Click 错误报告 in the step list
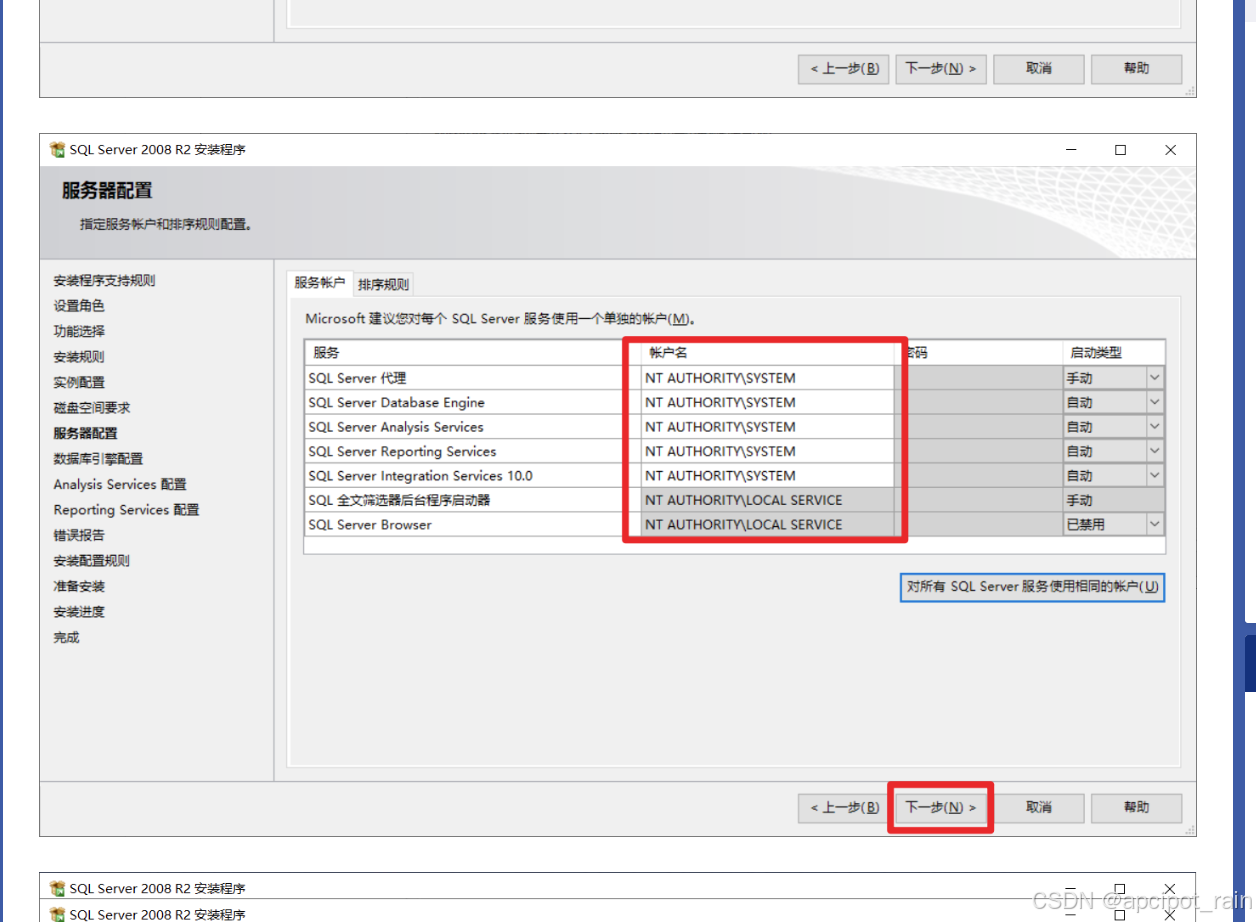1256x922 pixels. tap(79, 535)
